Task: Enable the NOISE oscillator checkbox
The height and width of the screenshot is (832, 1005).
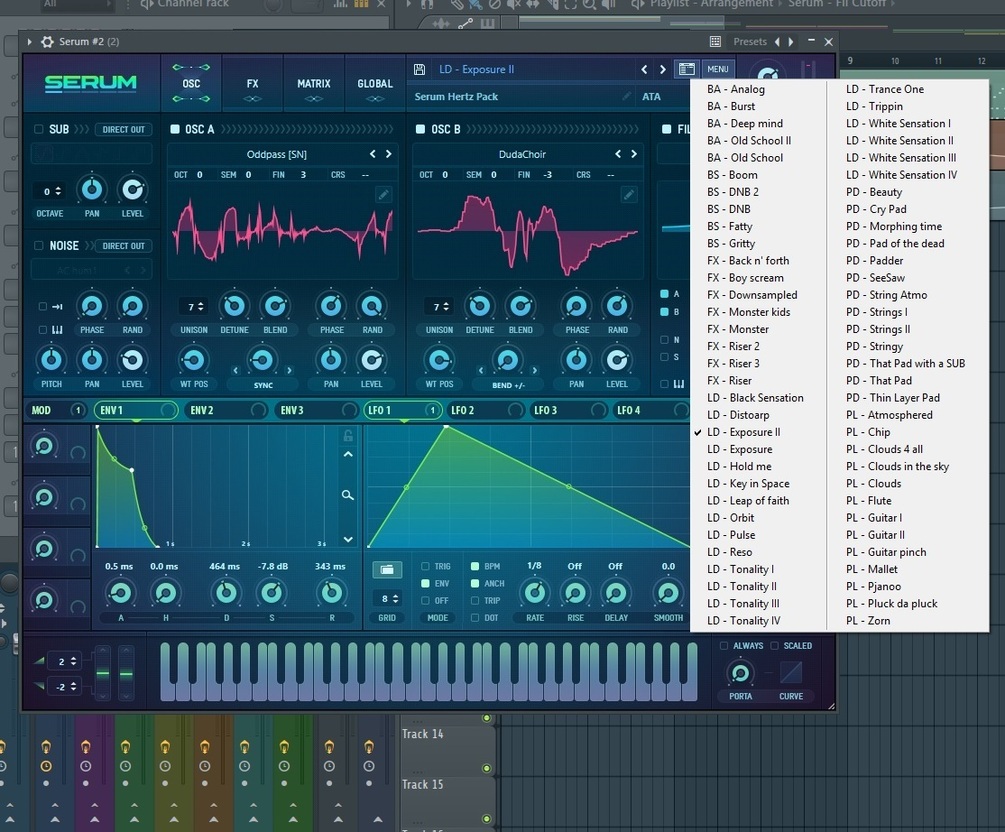Action: click(38, 245)
